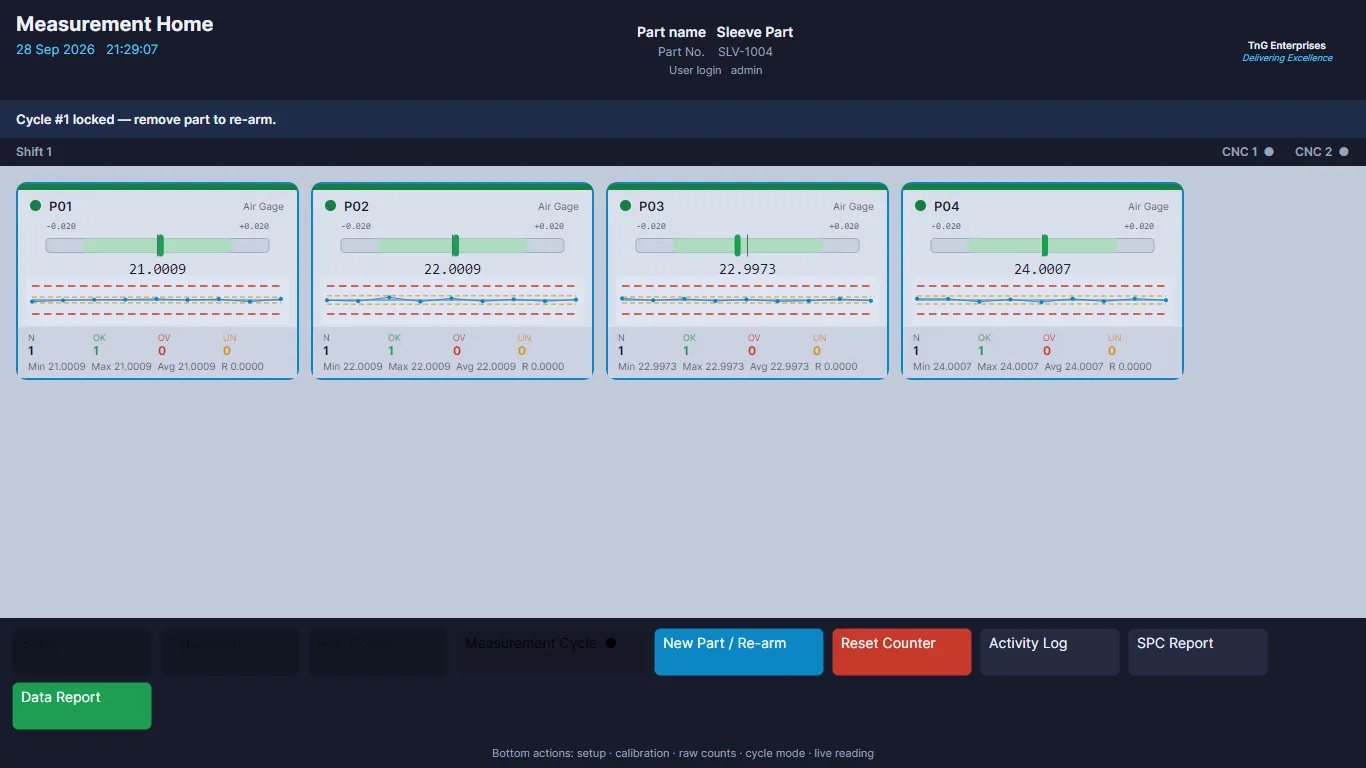
Task: Open the SPC Report
Action: (x=1198, y=652)
